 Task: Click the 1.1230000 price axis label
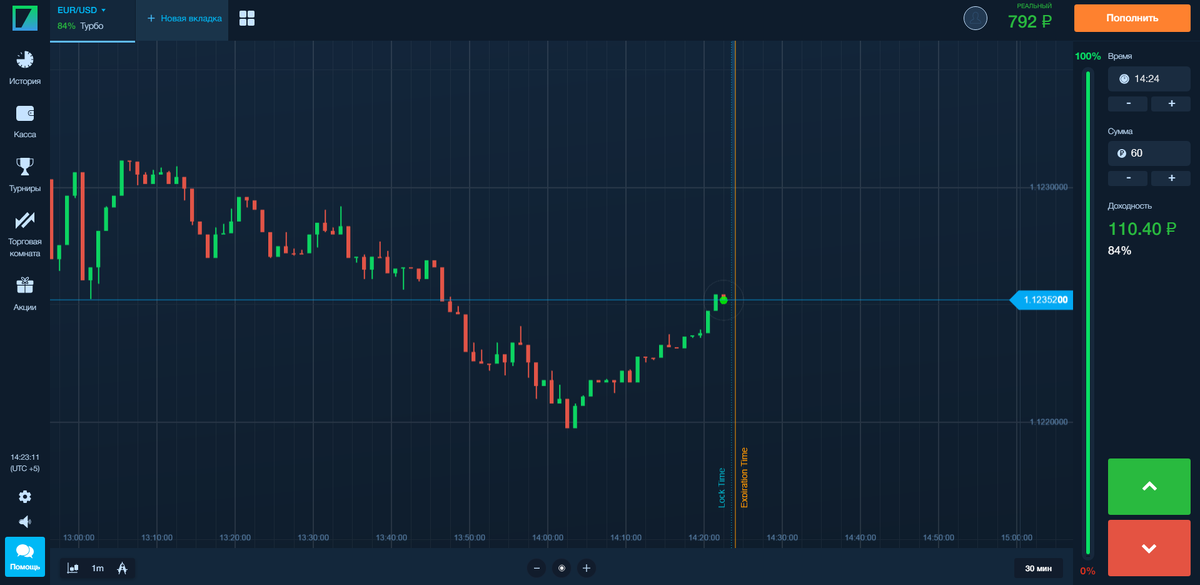click(x=1049, y=187)
